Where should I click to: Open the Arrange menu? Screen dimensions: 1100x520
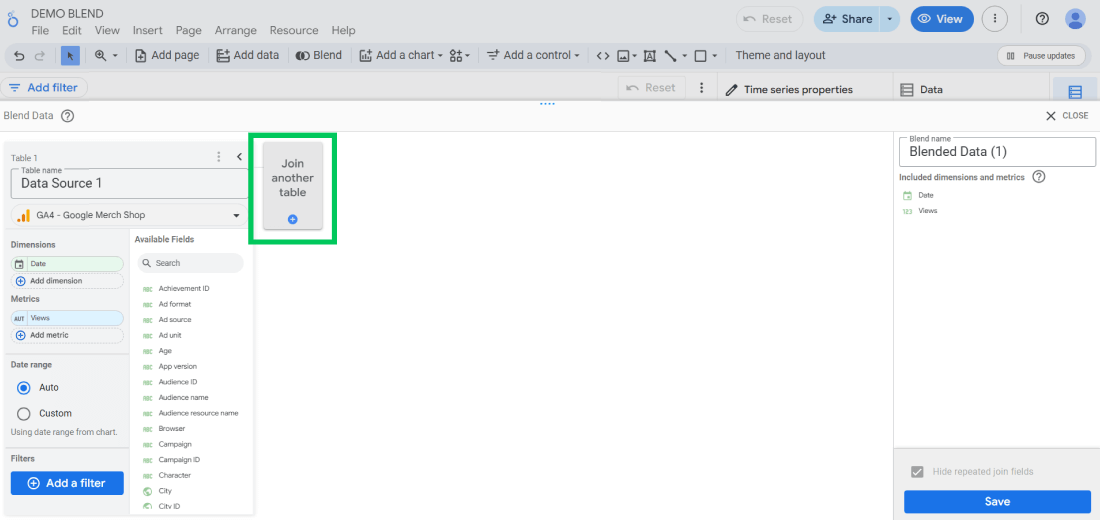(235, 31)
